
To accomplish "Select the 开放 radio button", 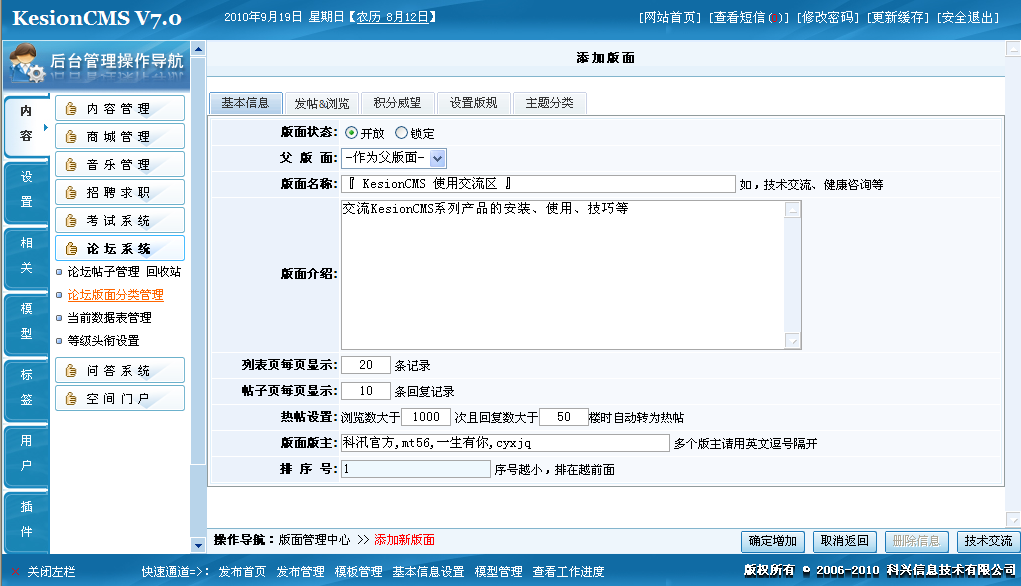I will point(352,133).
